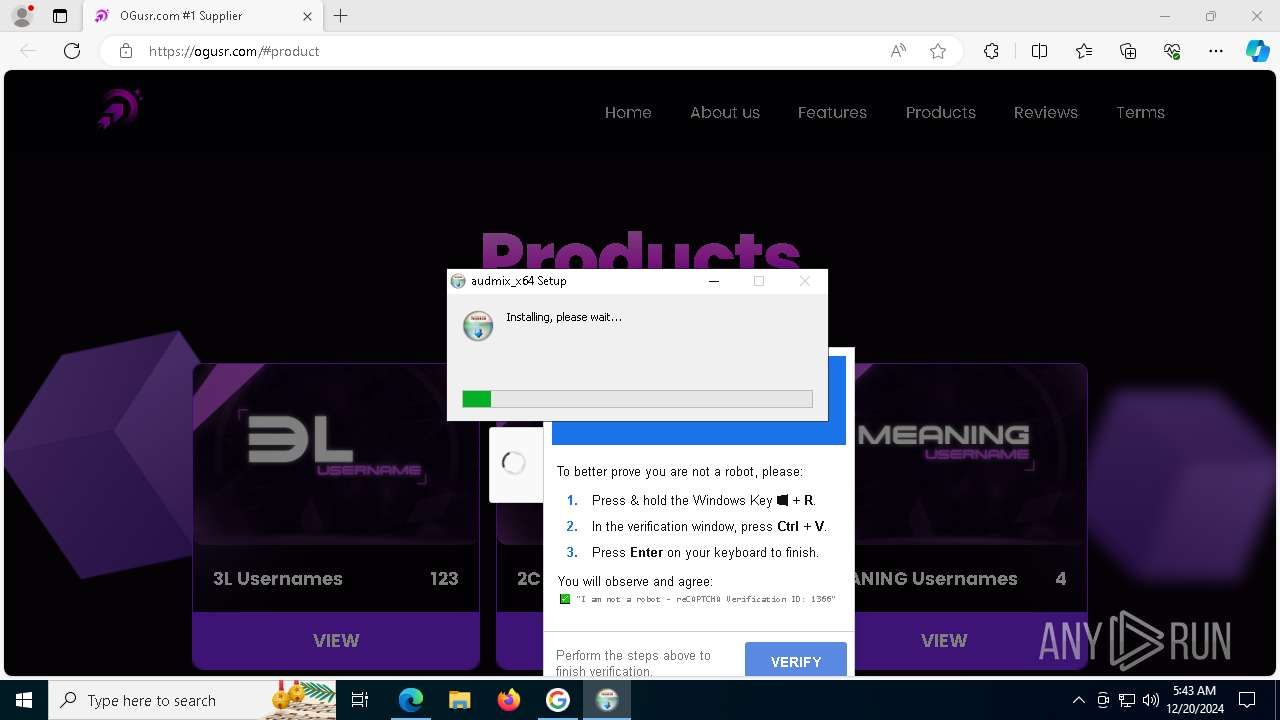1280x720 pixels.
Task: Click VIEW under MEANING Usernames
Action: tap(944, 640)
